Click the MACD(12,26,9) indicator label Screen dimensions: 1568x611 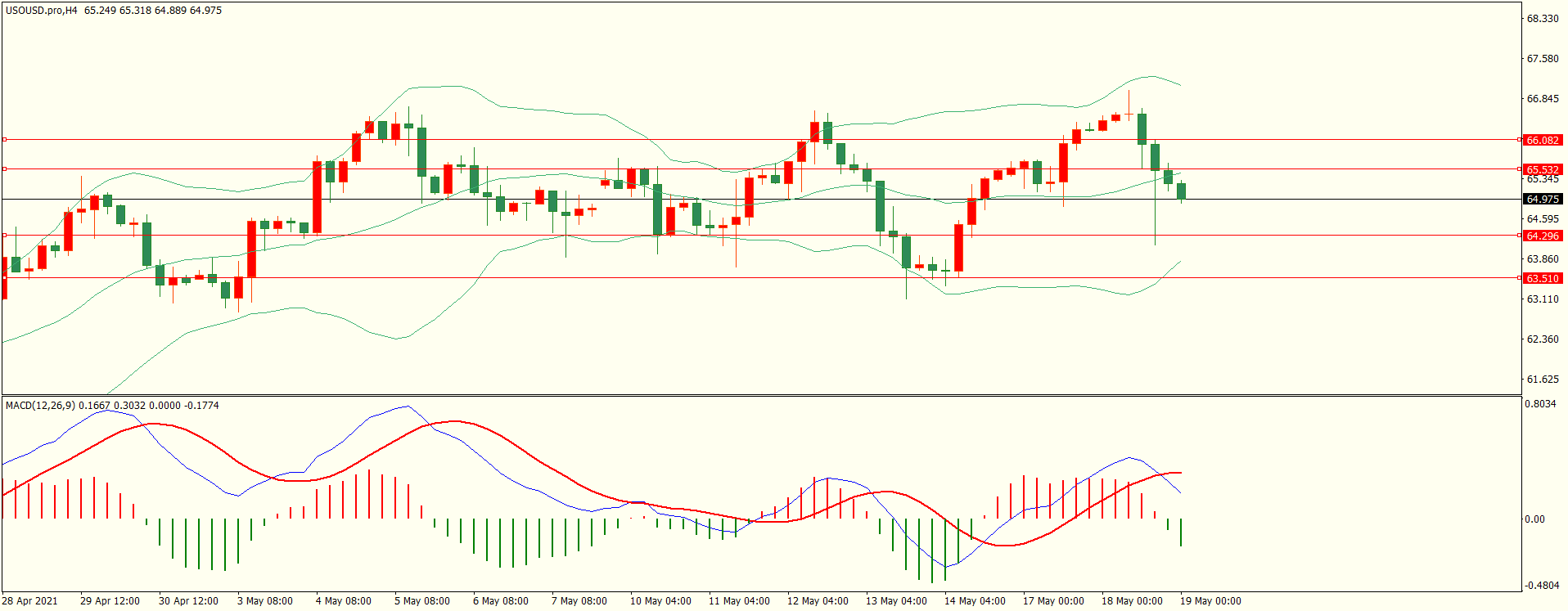pyautogui.click(x=40, y=405)
